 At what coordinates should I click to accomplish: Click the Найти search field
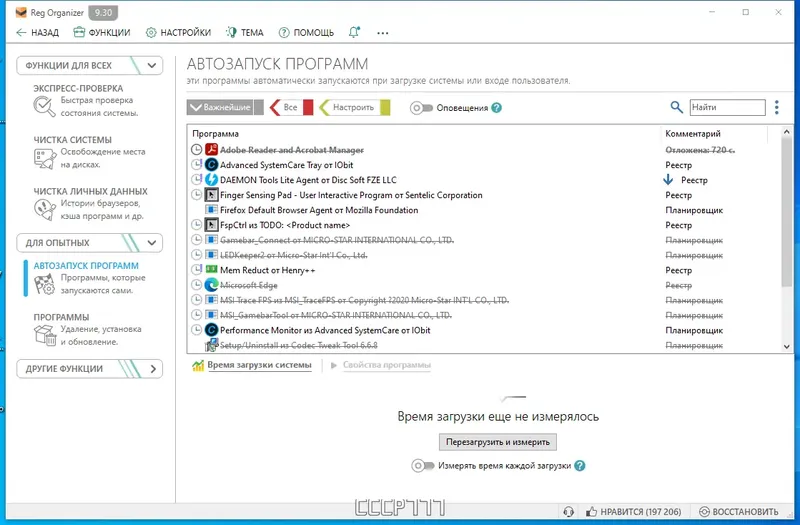pos(728,107)
